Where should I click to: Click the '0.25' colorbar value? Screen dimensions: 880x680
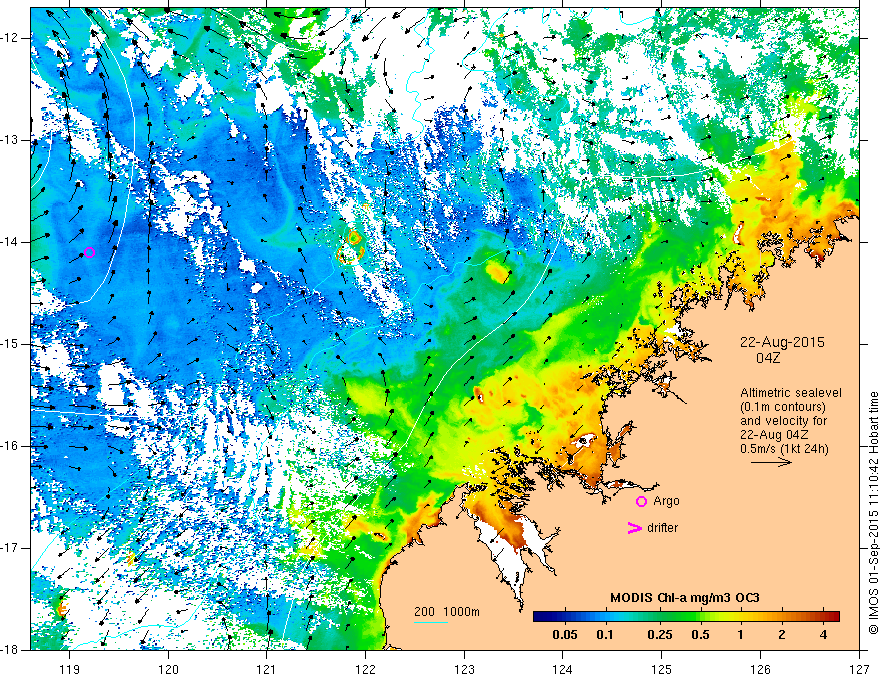[659, 635]
